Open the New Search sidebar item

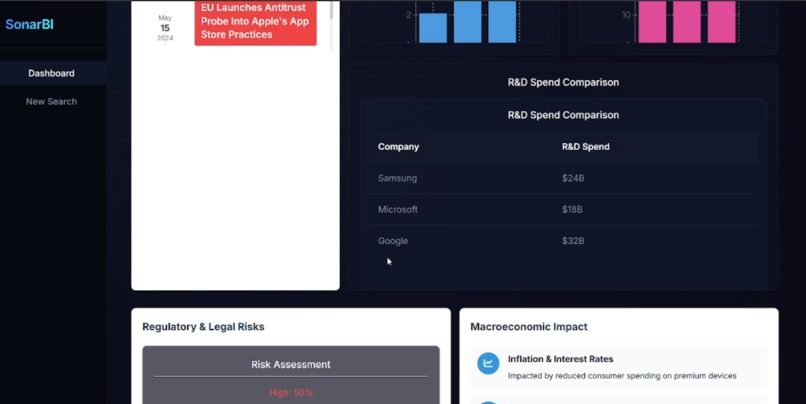click(51, 101)
